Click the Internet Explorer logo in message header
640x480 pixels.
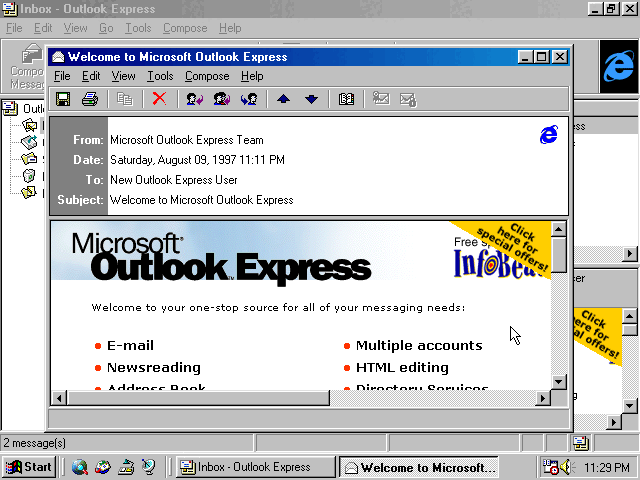[x=549, y=134]
